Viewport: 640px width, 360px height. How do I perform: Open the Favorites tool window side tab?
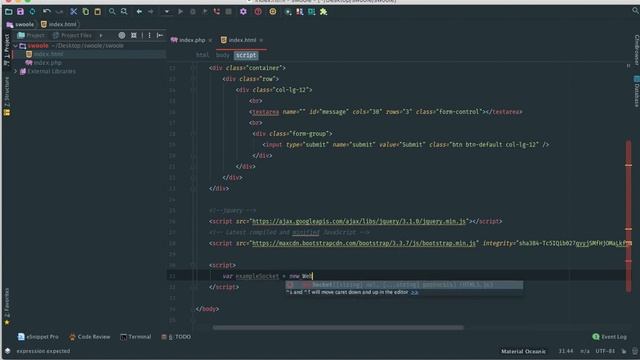coord(7,306)
